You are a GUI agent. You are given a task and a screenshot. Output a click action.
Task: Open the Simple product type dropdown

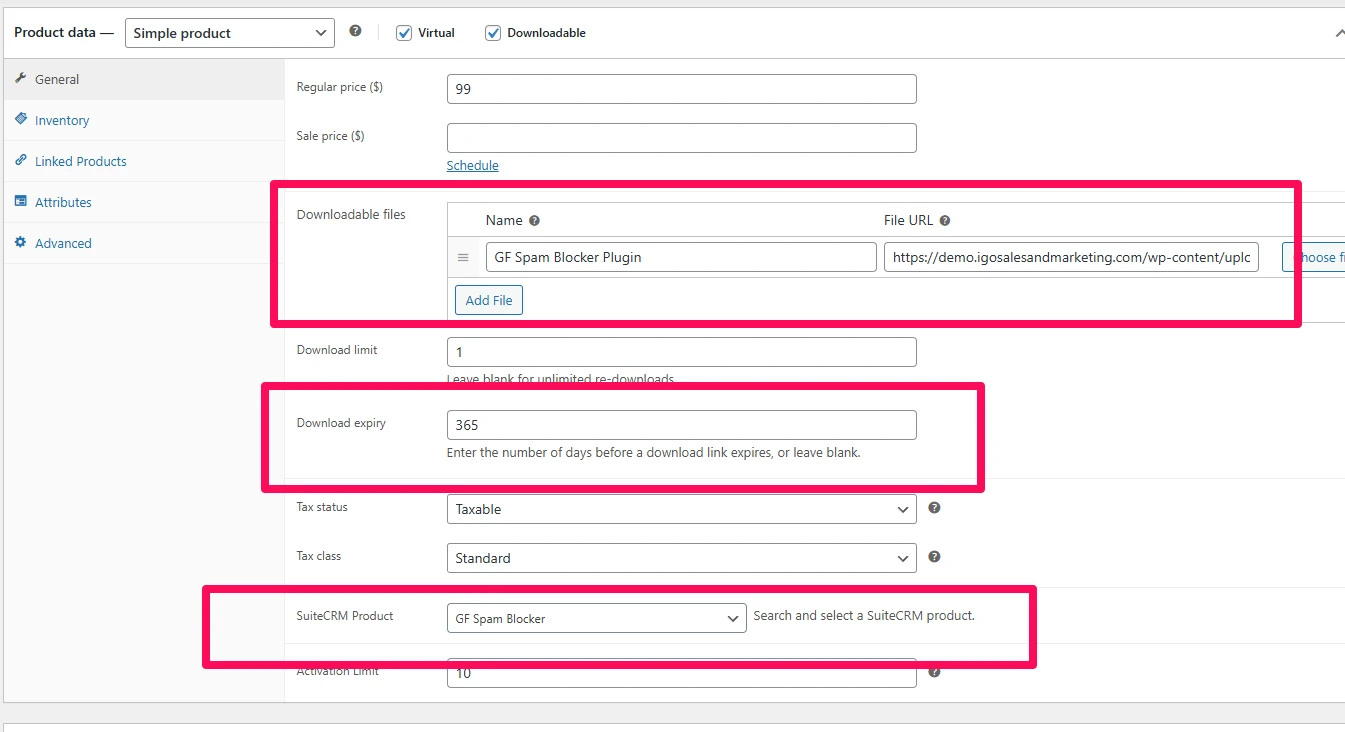(229, 33)
